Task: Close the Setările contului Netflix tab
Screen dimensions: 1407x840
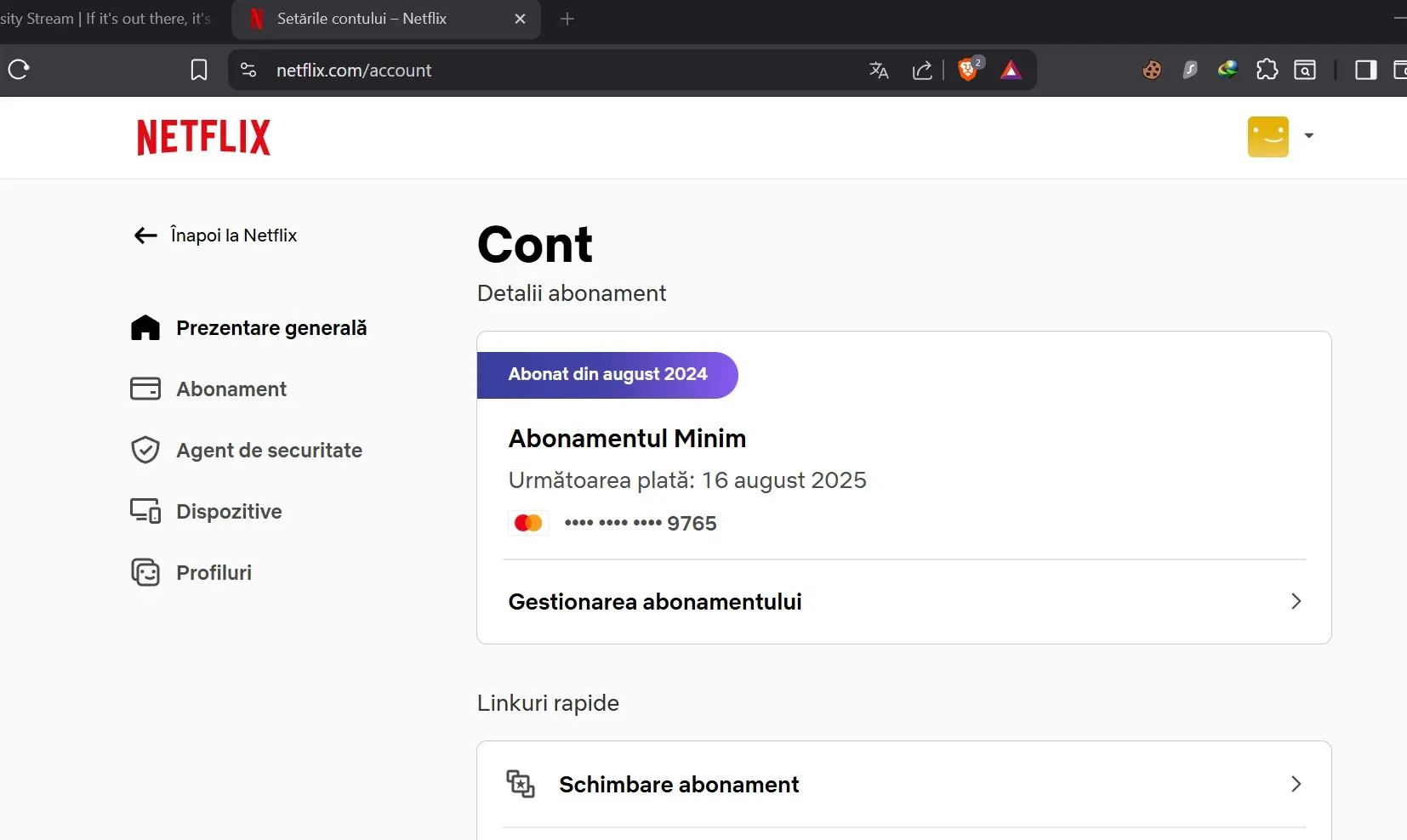Action: [521, 19]
